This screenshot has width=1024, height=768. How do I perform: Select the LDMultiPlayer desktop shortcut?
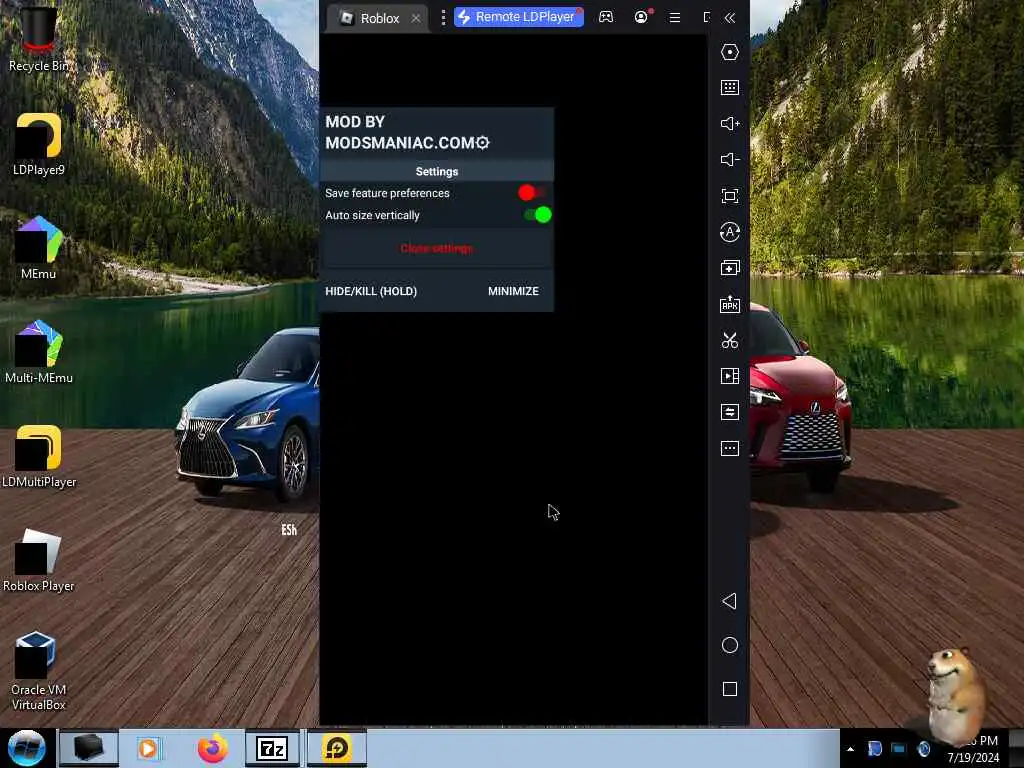click(39, 456)
